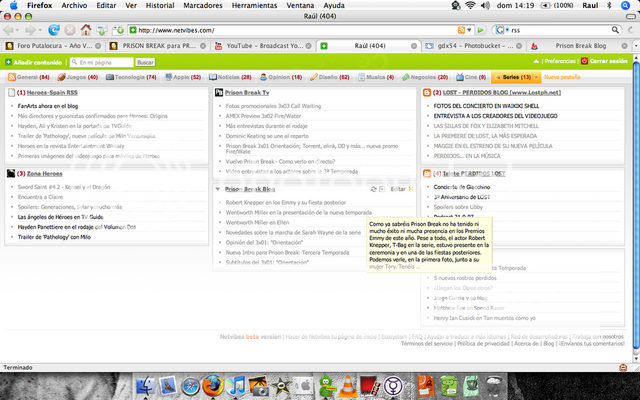The width and height of the screenshot is (640, 400).
Task: Open Firefox from the dock
Action: pos(210,385)
